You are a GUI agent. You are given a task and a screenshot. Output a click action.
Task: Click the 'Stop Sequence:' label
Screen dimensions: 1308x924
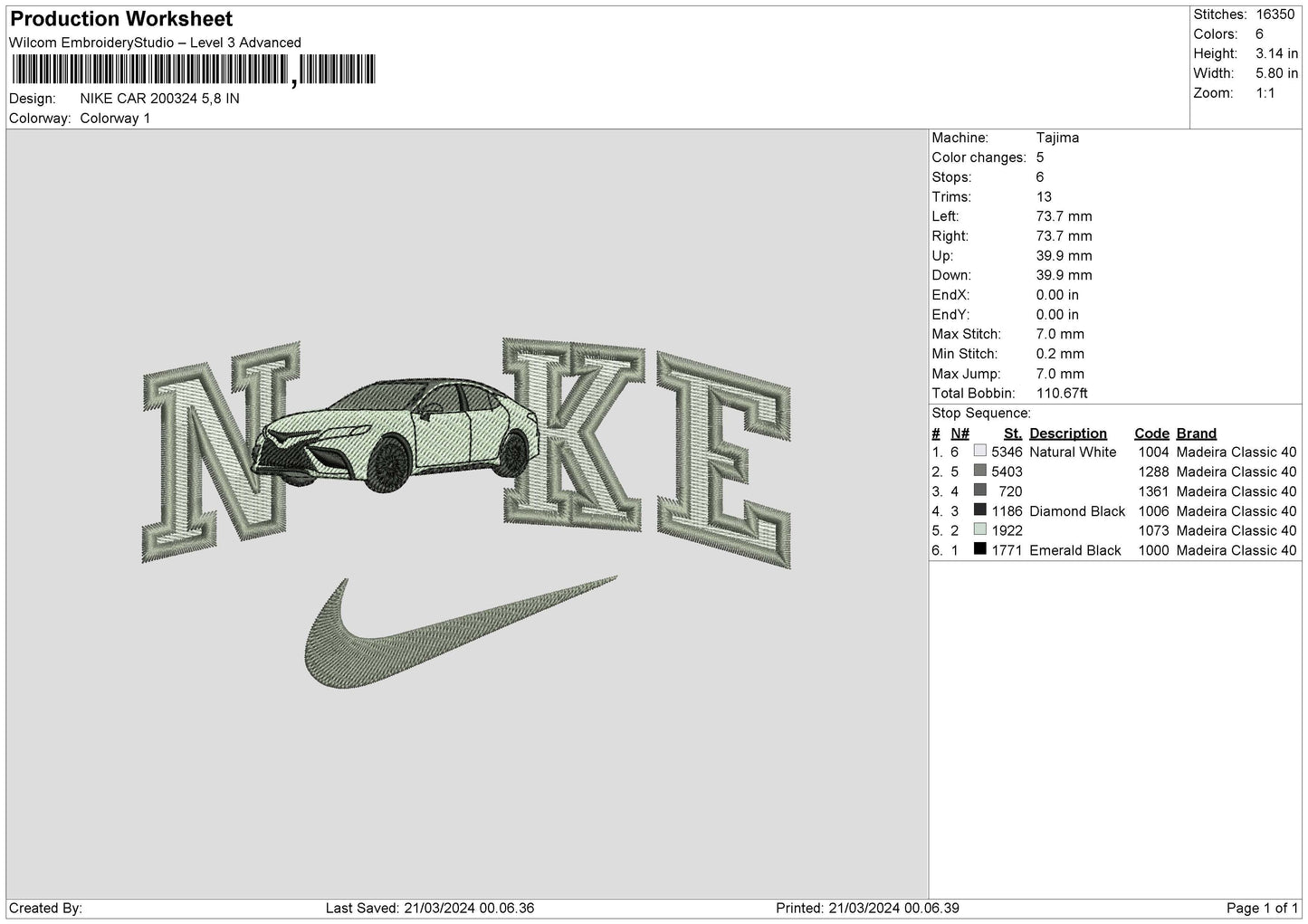[x=980, y=413]
